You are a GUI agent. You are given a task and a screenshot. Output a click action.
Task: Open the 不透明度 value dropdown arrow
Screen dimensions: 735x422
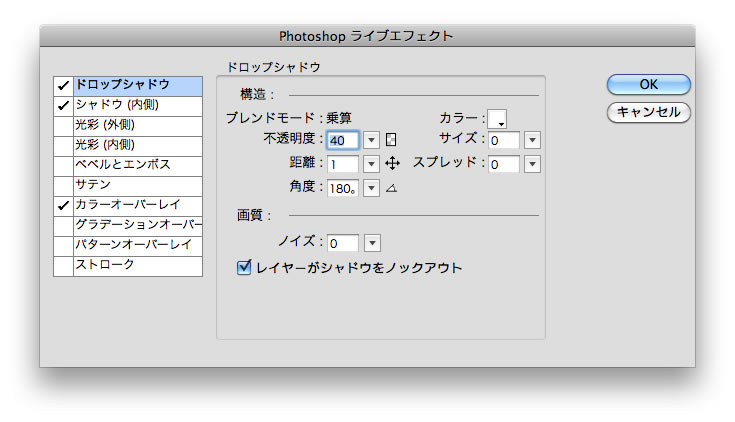pyautogui.click(x=371, y=140)
